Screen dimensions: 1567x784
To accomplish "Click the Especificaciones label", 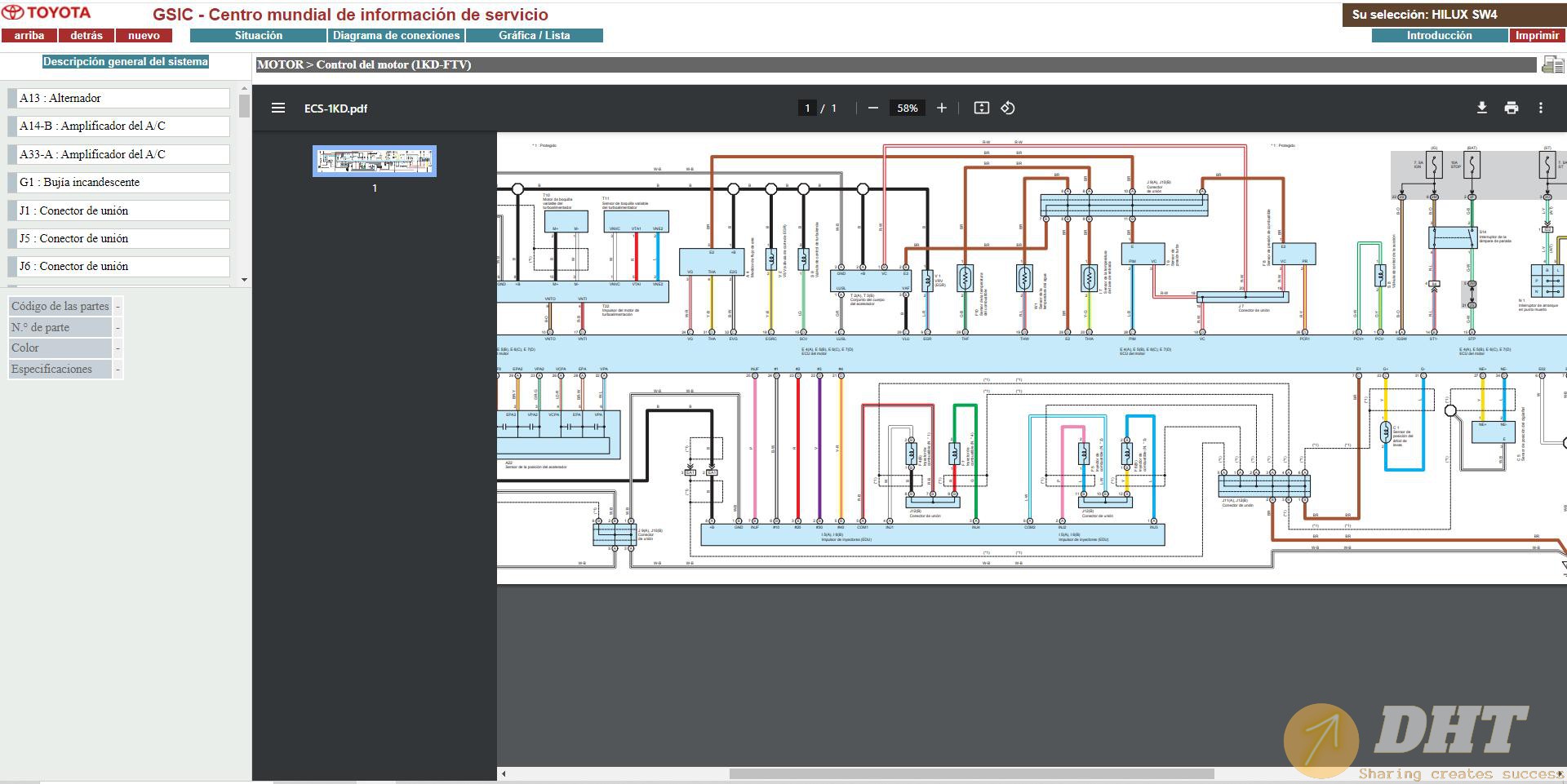I will tap(60, 369).
